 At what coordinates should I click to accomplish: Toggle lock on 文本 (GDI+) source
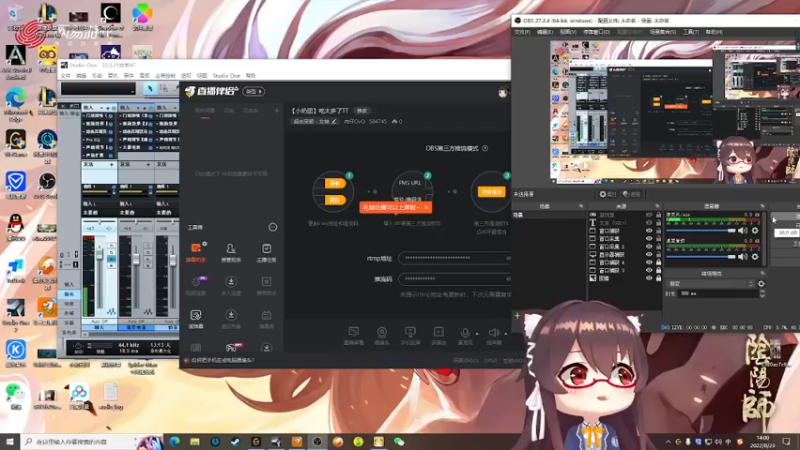tap(658, 223)
